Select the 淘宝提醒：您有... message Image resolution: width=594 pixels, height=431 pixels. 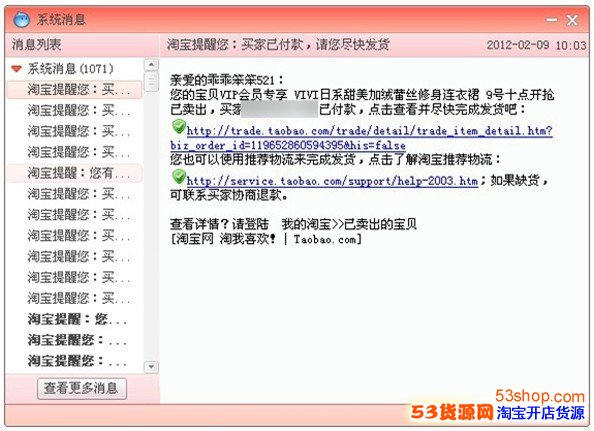click(x=75, y=173)
